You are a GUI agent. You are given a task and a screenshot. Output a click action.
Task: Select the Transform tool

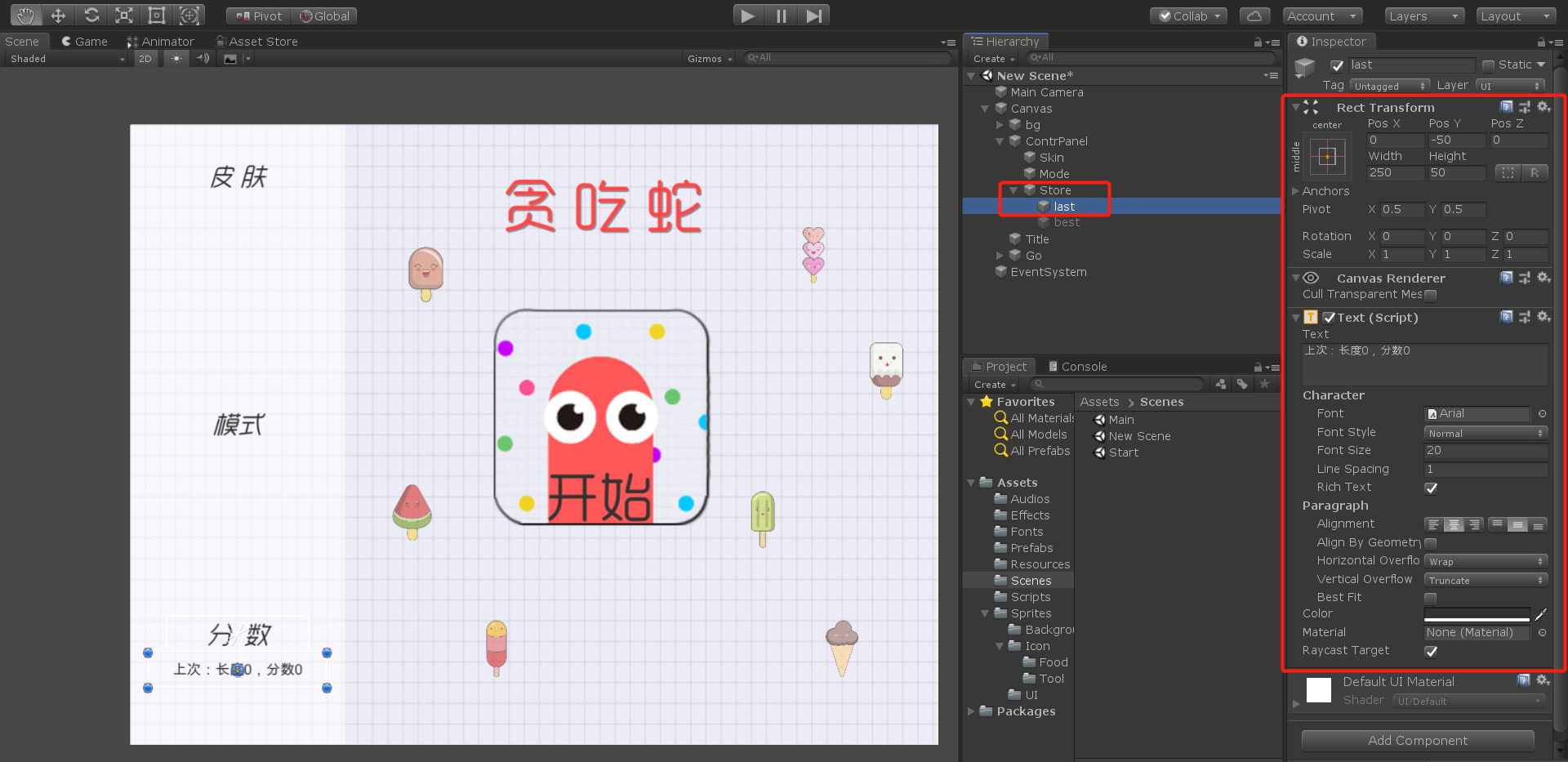pos(189,16)
